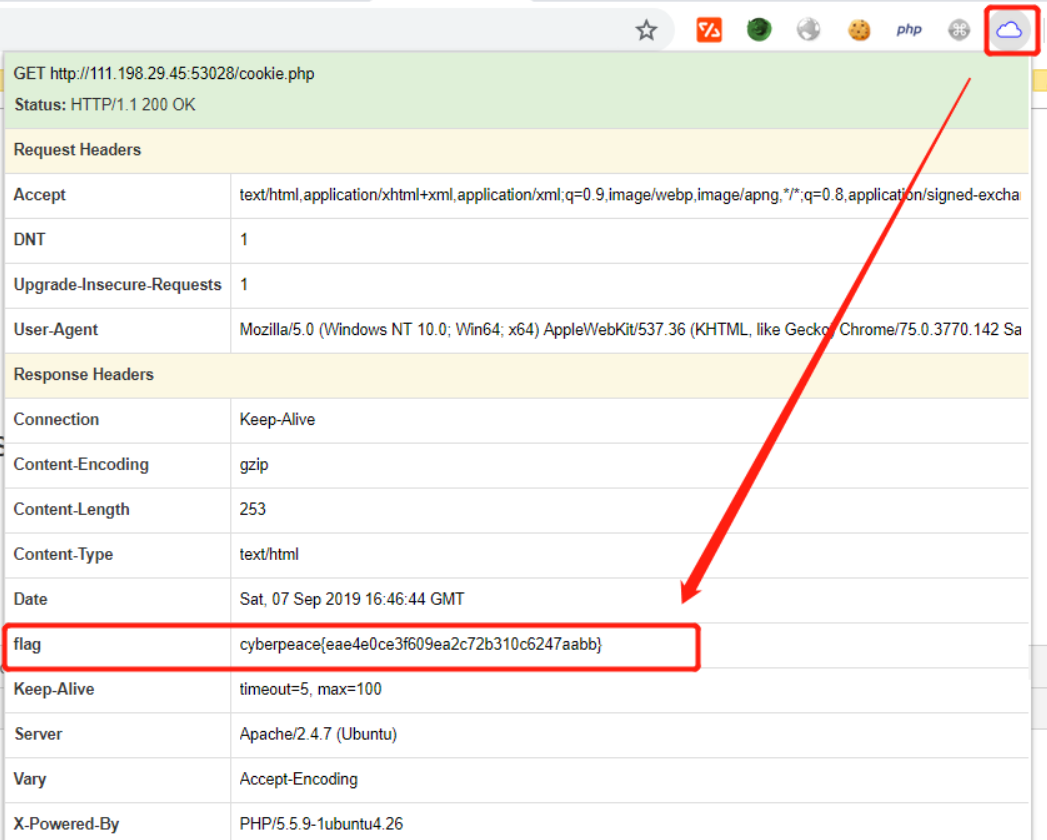Select the Date header name
The image size is (1047, 840).
[30, 599]
